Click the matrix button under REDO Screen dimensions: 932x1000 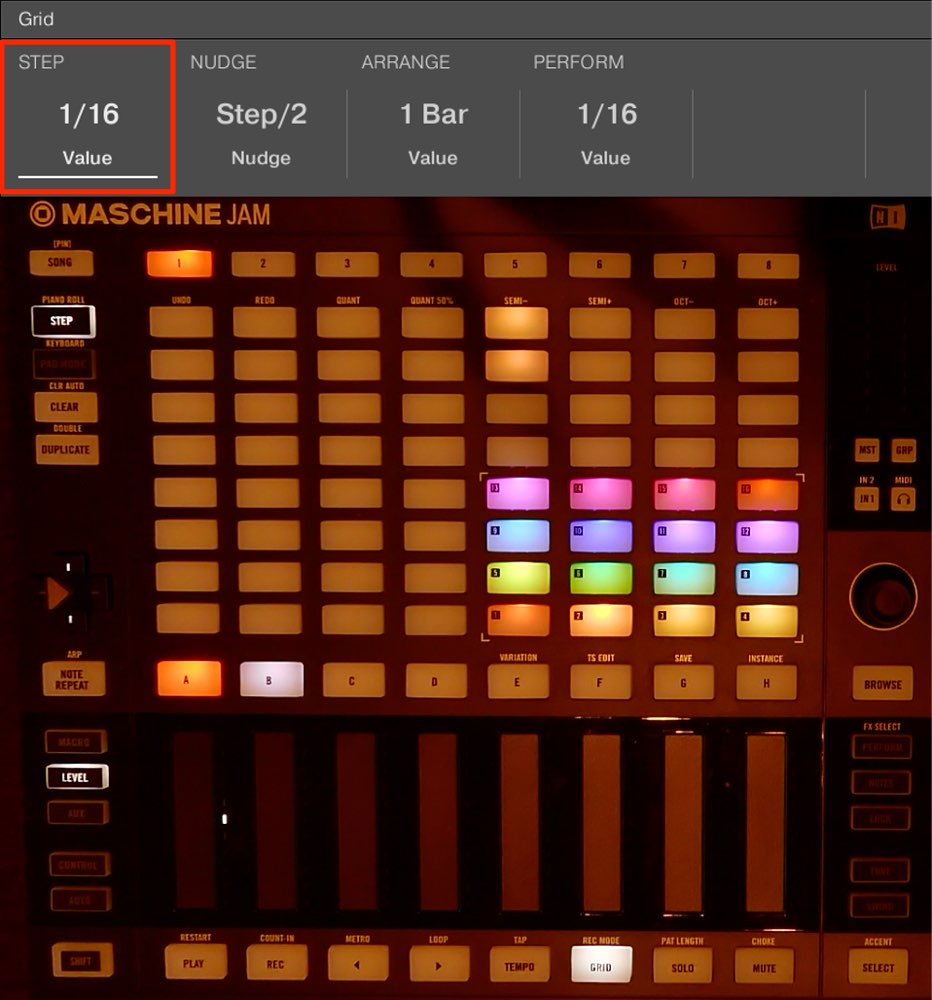[265, 323]
